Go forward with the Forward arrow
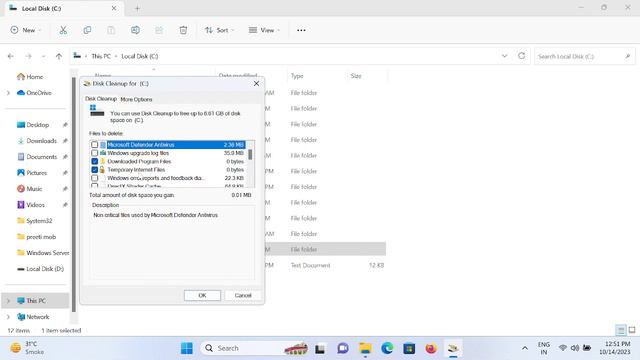Image resolution: width=640 pixels, height=360 pixels. pos(28,56)
